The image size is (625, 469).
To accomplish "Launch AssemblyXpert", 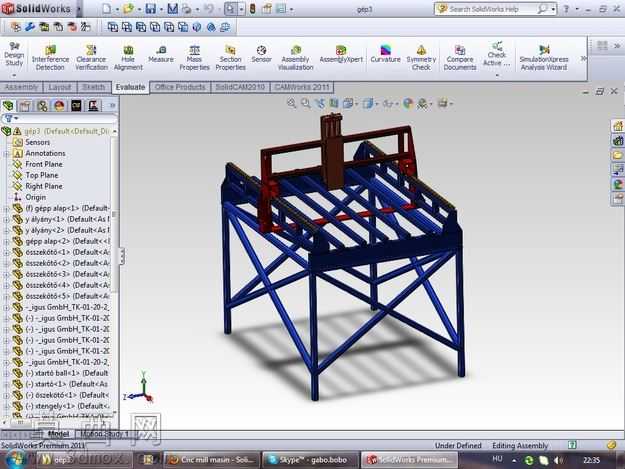I will pyautogui.click(x=341, y=54).
